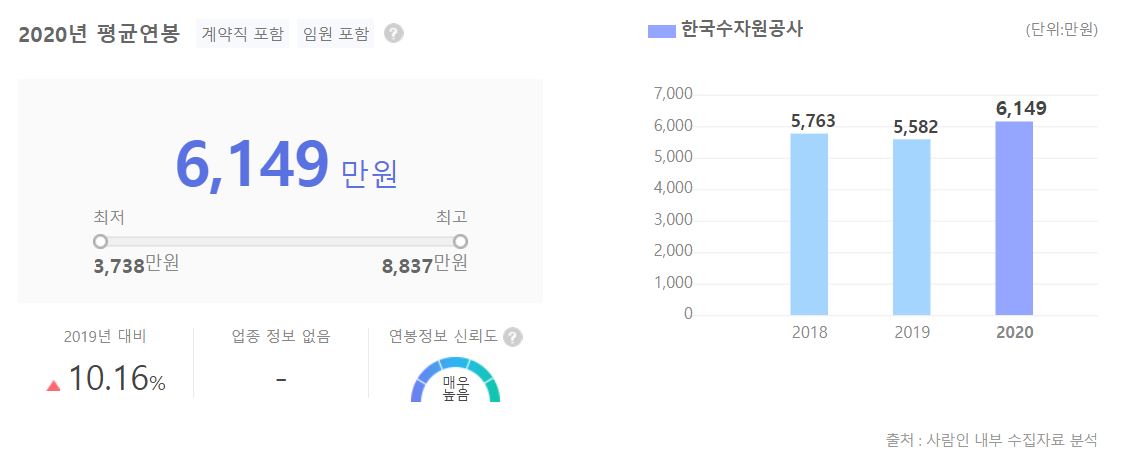The height and width of the screenshot is (472, 1121).
Task: Click the 연봉정보 신뢰도 label
Action: pos(443,336)
